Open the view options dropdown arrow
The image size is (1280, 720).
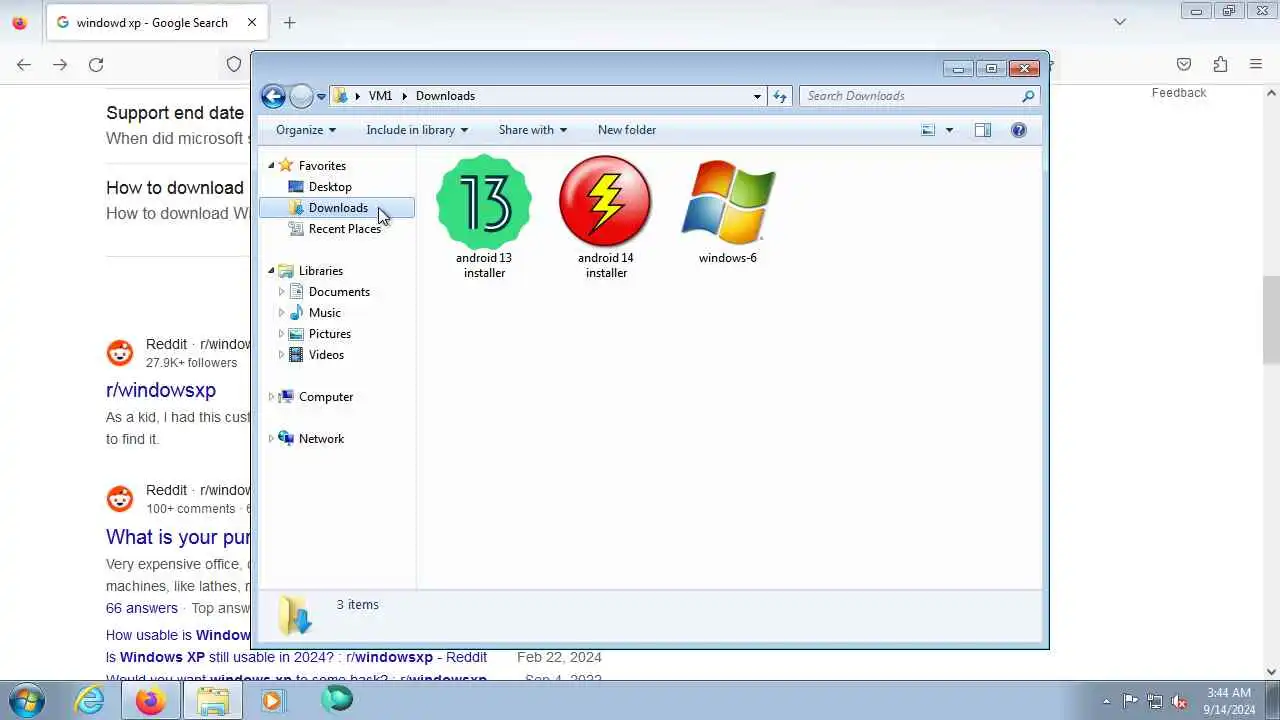click(949, 130)
